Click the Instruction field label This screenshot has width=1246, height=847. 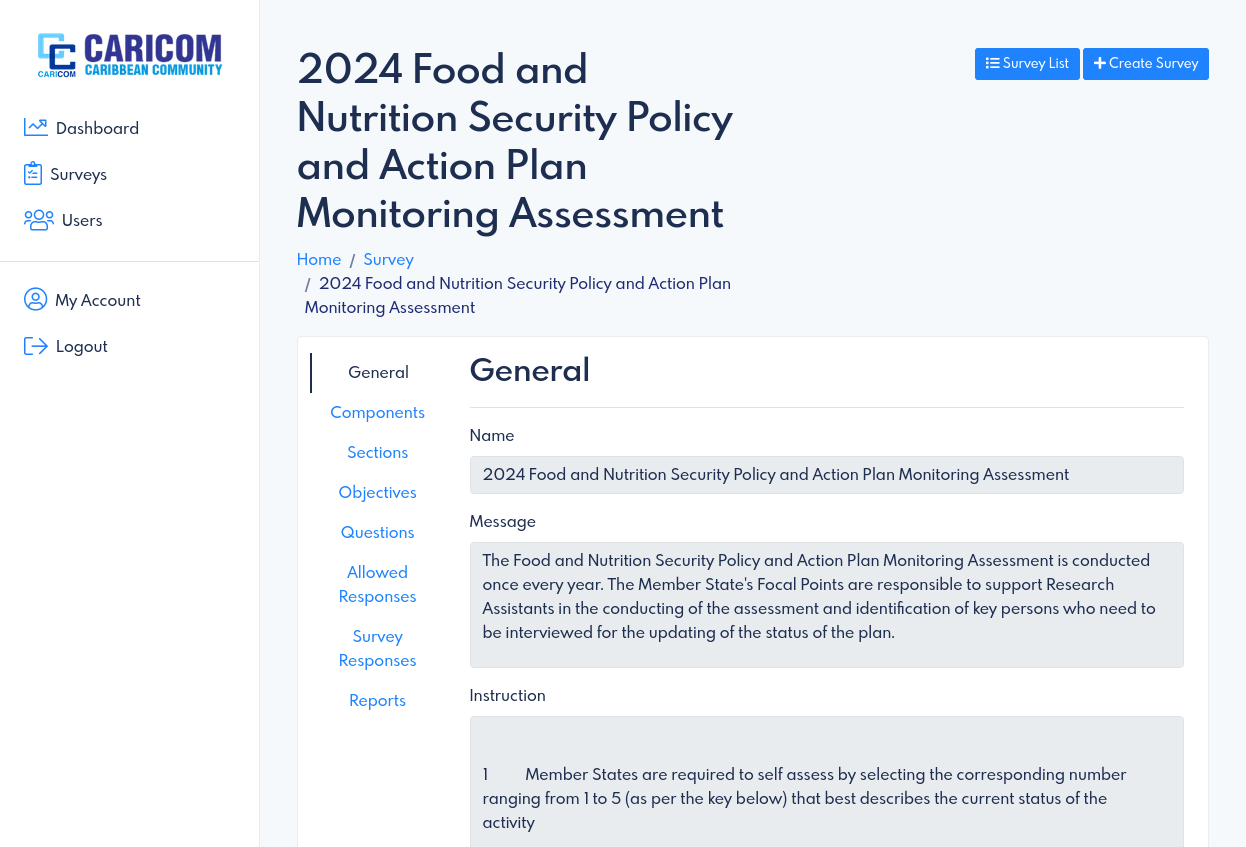[x=508, y=696]
